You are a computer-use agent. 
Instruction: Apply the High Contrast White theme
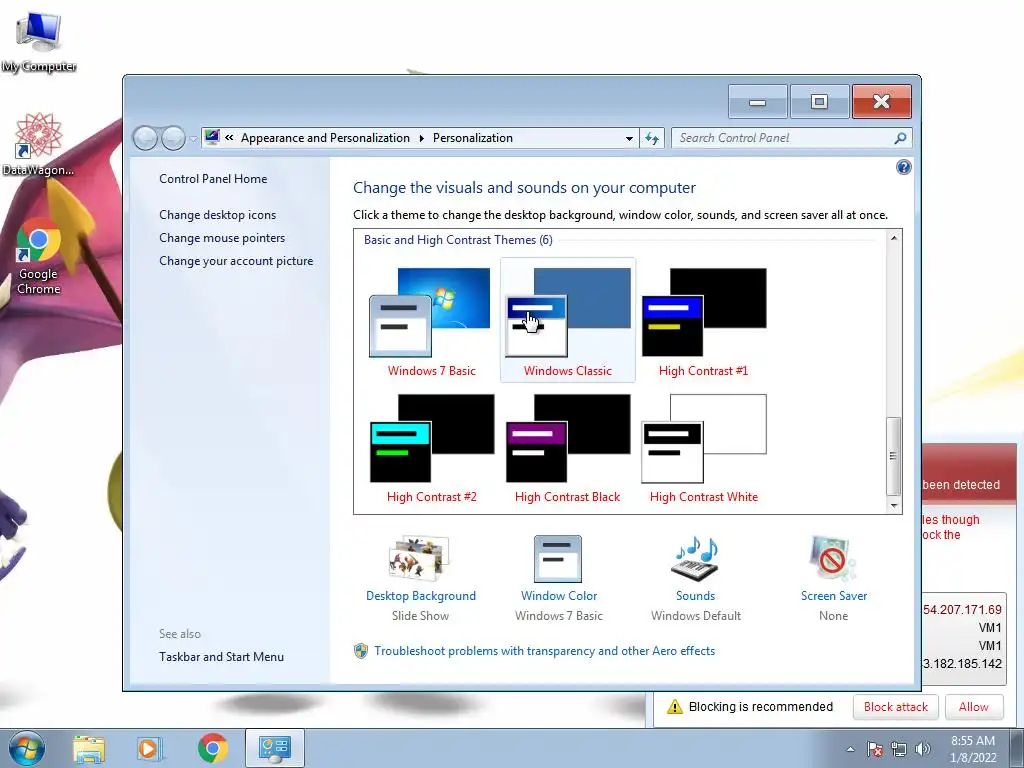coord(703,447)
